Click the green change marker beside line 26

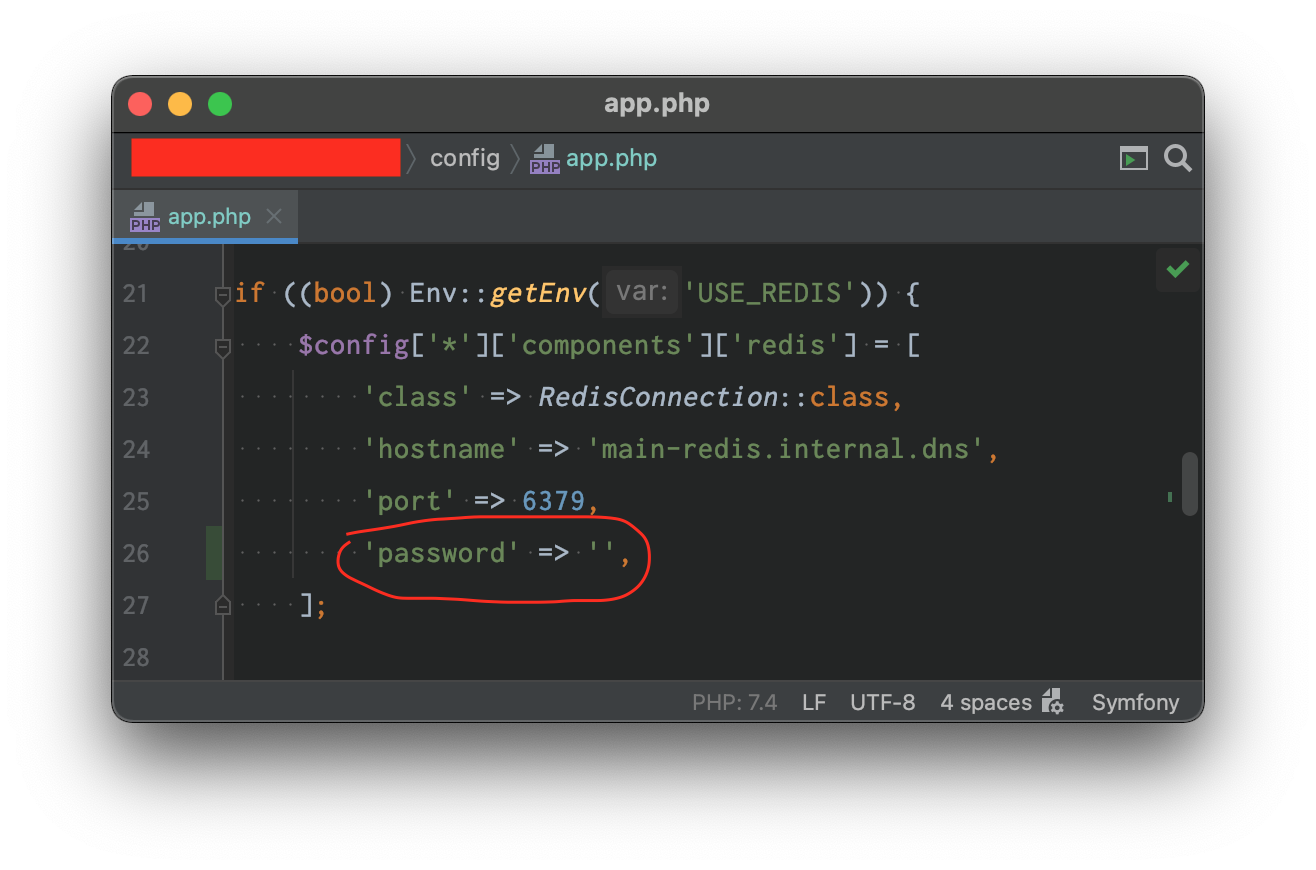[213, 552]
